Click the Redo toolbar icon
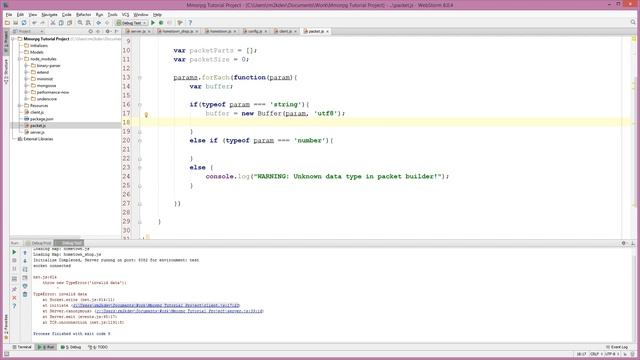This screenshot has height=360, width=640. pyautogui.click(x=42, y=23)
